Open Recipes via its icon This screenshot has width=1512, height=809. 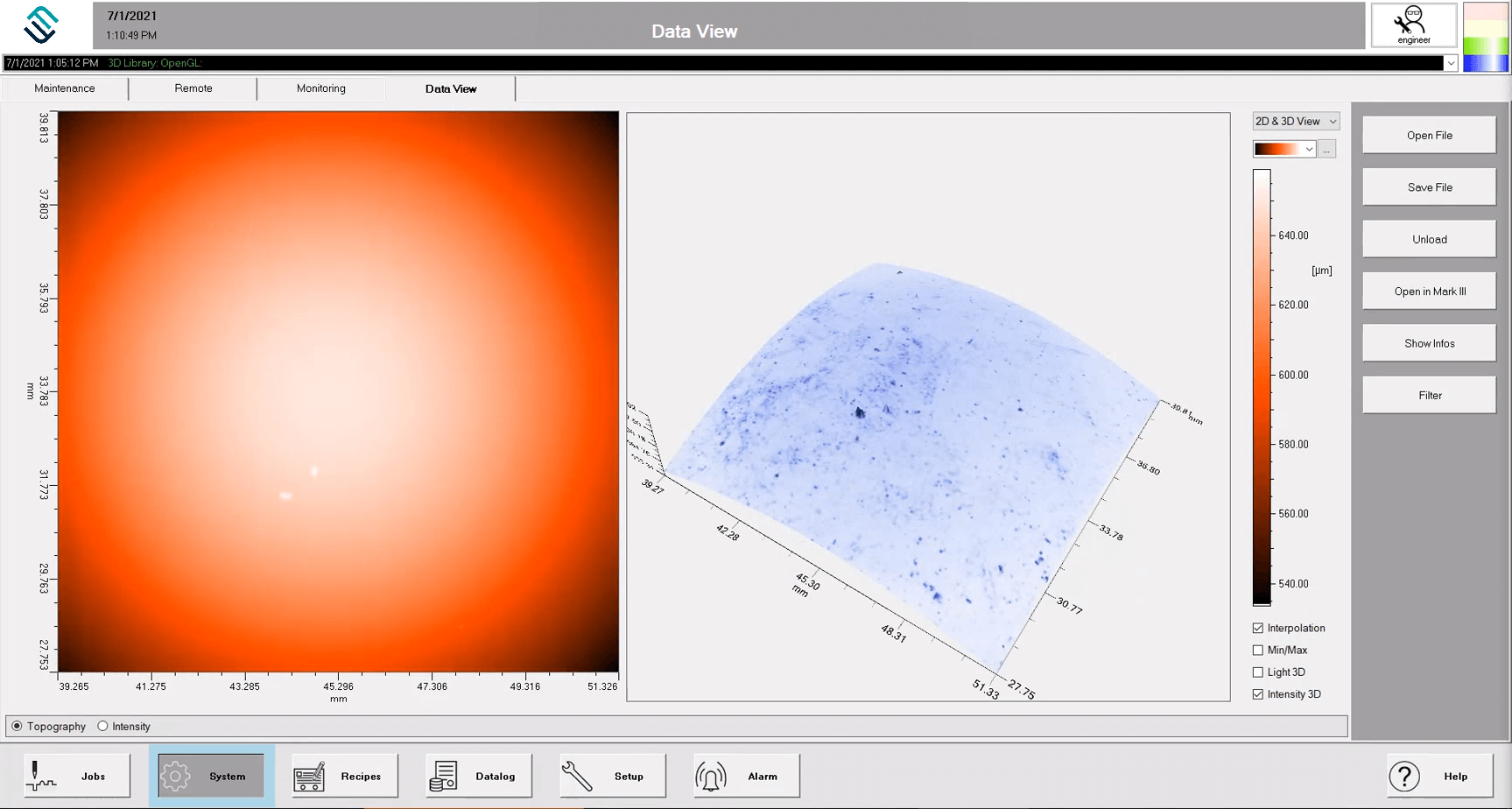coord(309,776)
